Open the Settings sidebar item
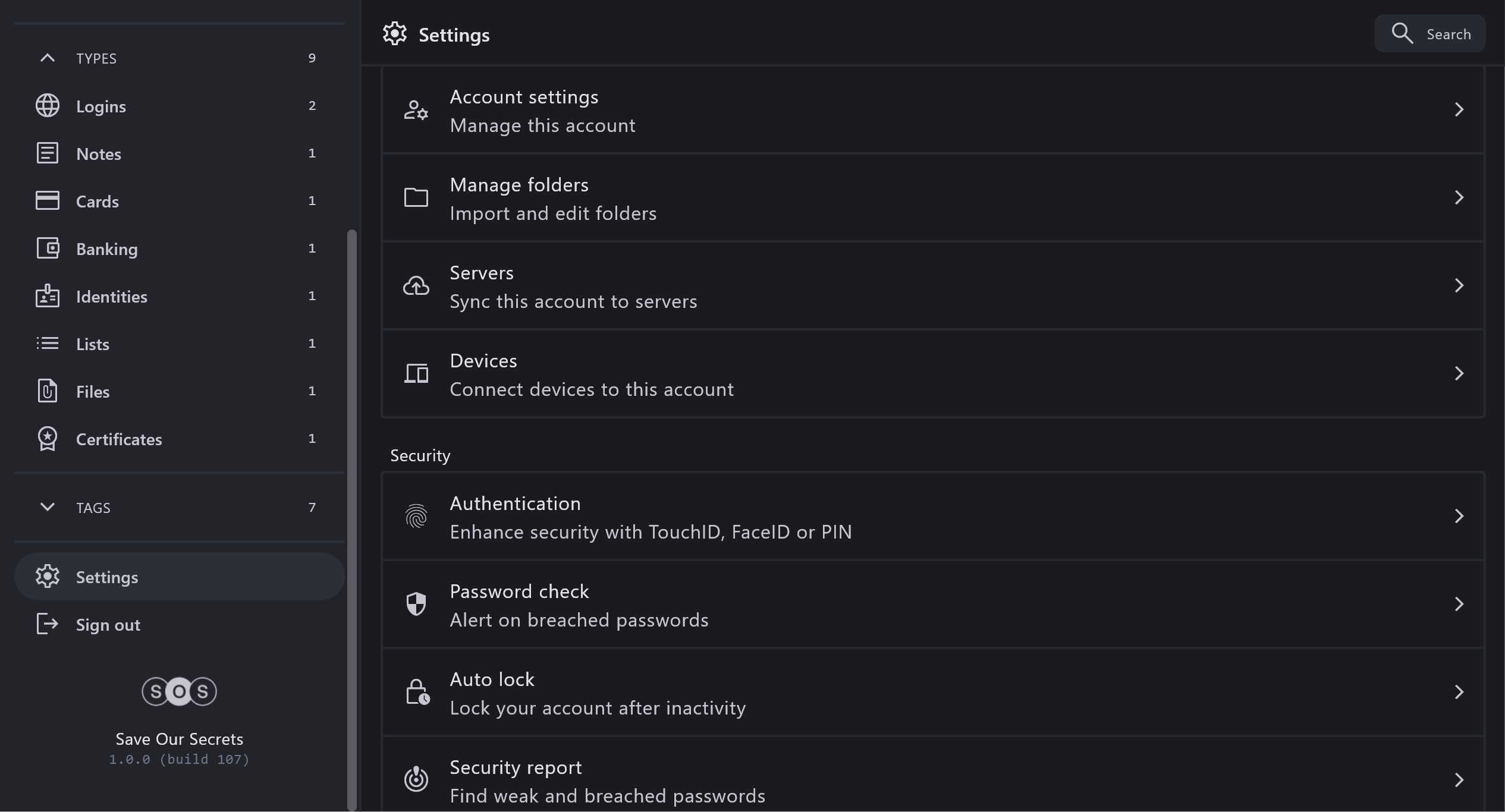Viewport: 1505px width, 812px height. pyautogui.click(x=107, y=577)
